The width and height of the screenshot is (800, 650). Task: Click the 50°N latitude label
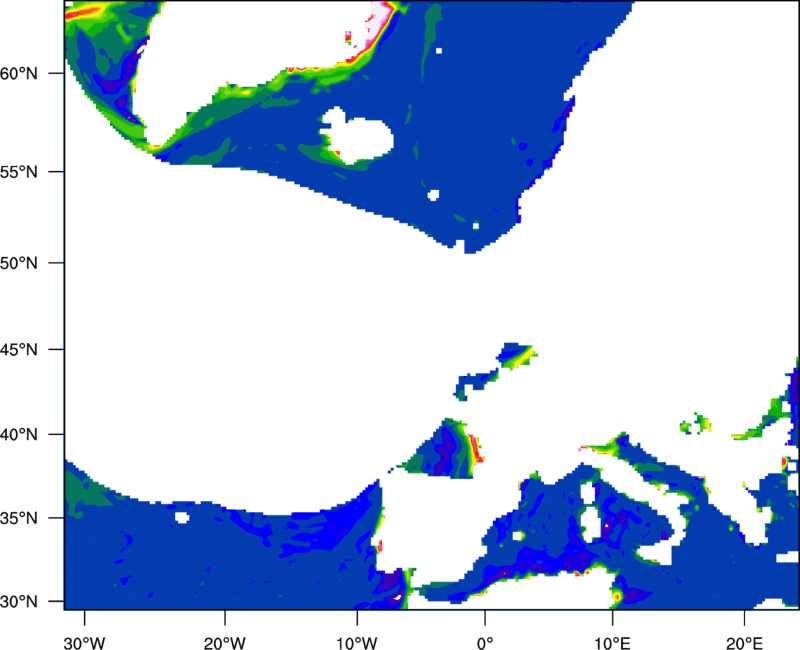pyautogui.click(x=19, y=263)
